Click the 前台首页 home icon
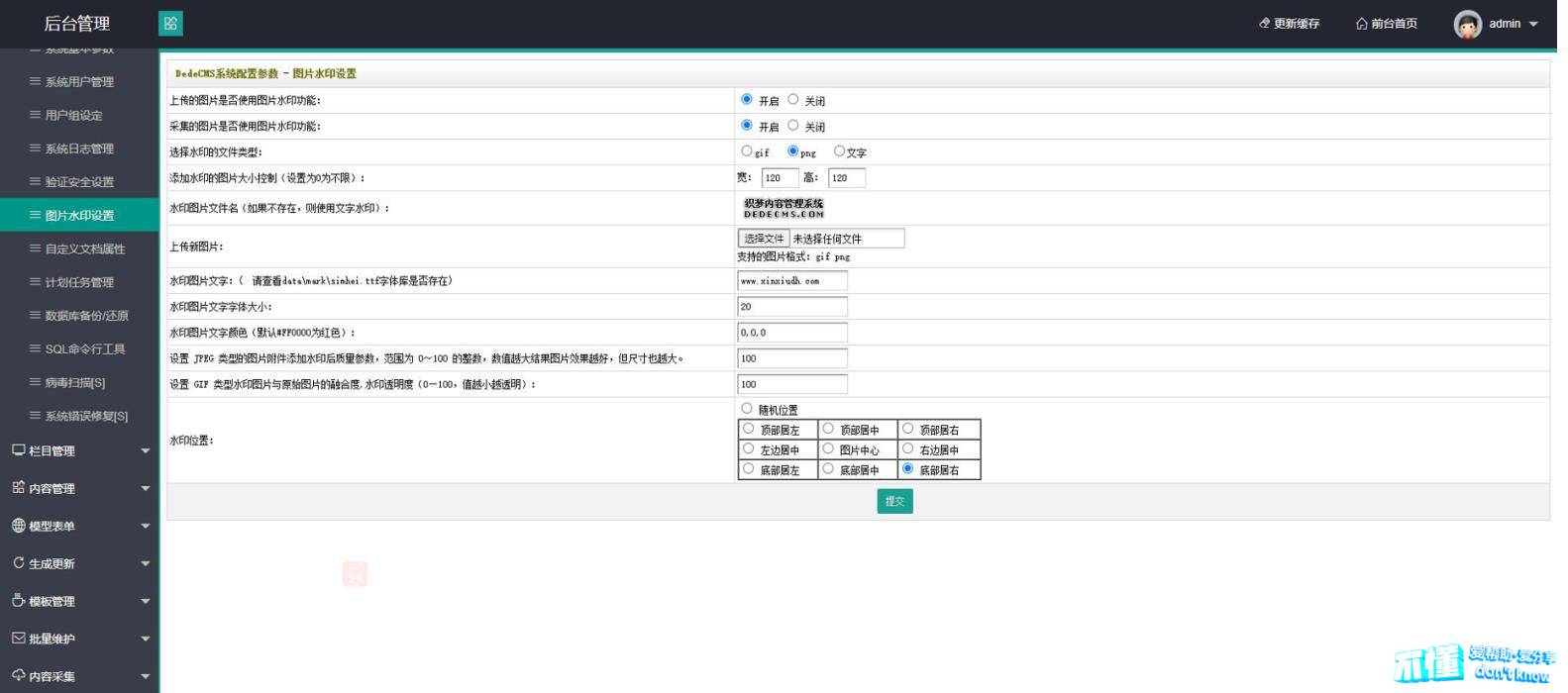Viewport: 1568px width, 693px height. [x=1362, y=24]
